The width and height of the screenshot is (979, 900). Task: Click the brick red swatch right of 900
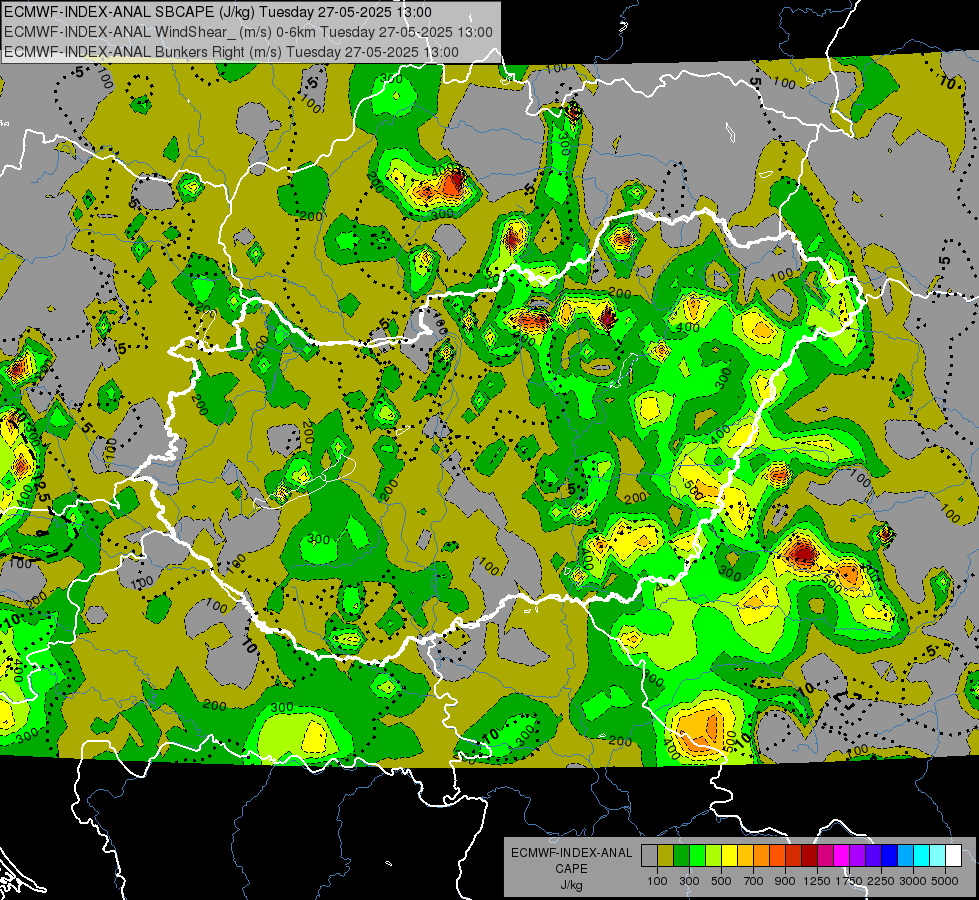pos(794,856)
